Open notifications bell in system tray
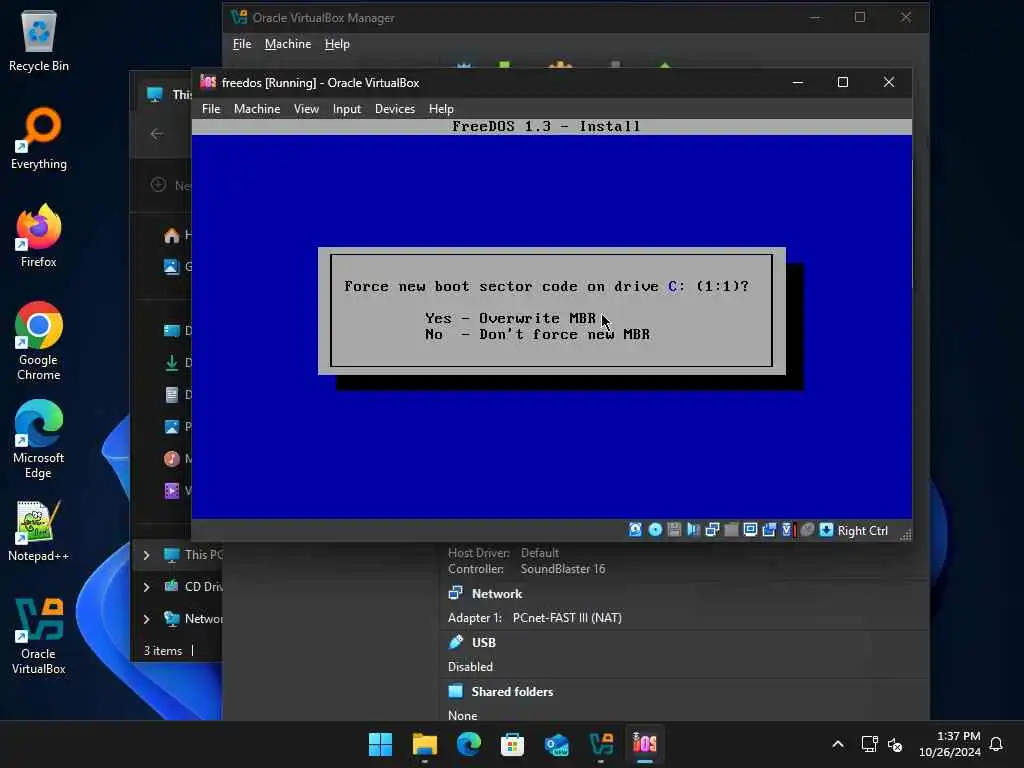Image resolution: width=1024 pixels, height=768 pixels. tap(996, 744)
